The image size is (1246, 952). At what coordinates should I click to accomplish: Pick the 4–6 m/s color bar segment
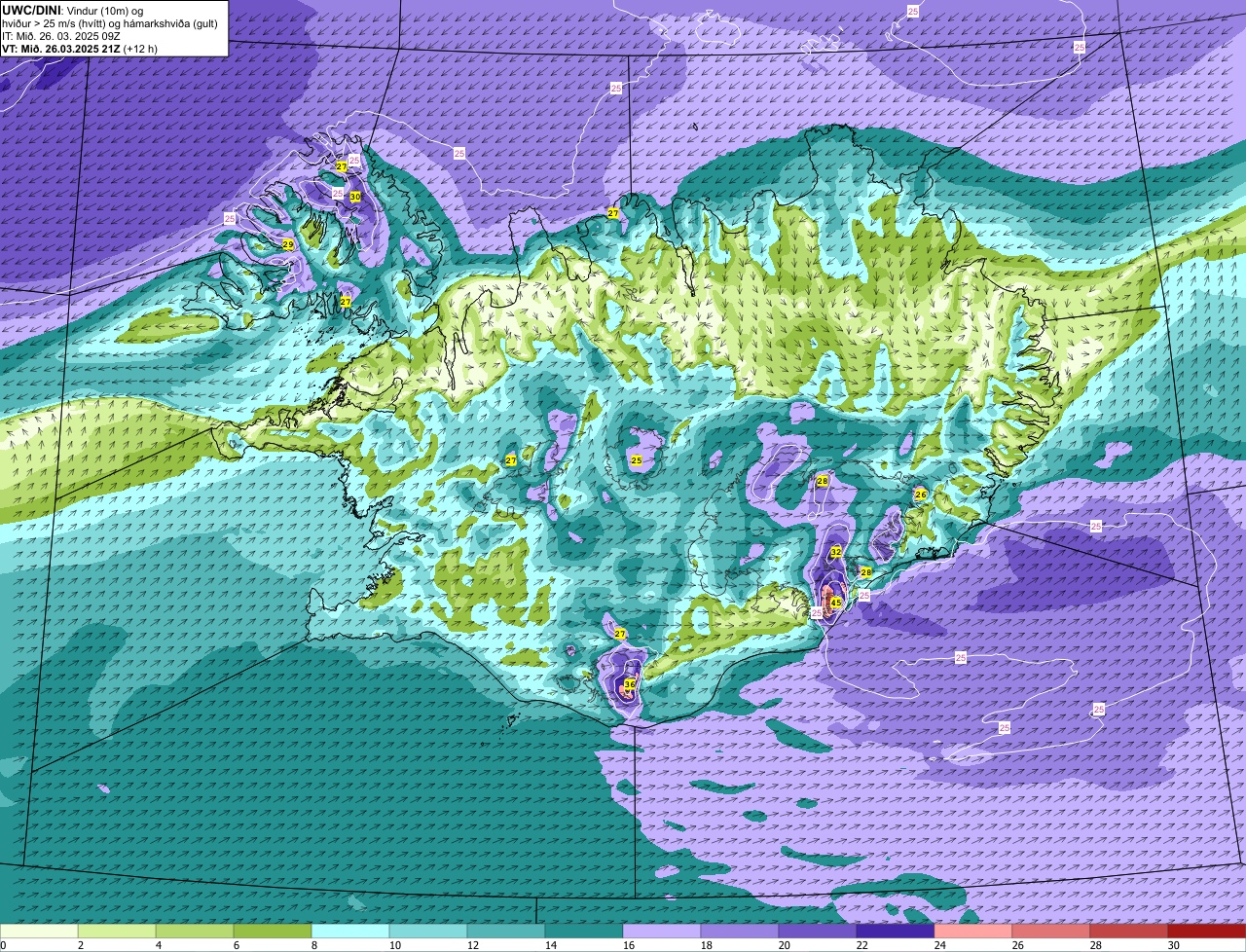point(195,932)
